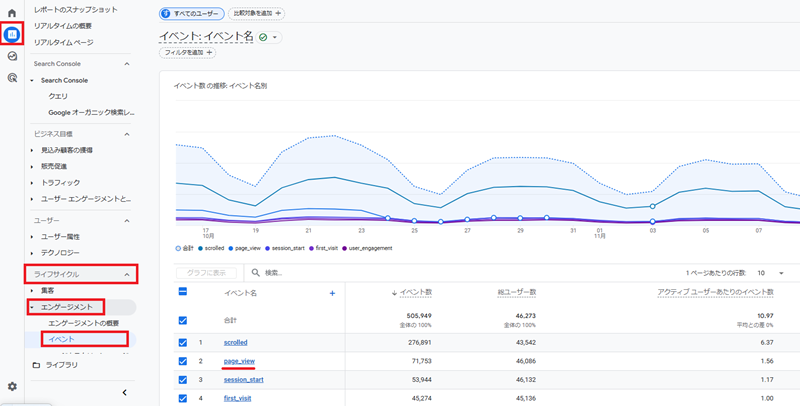Open the Explore icon in left rail
800x406 pixels.
[x=12, y=56]
